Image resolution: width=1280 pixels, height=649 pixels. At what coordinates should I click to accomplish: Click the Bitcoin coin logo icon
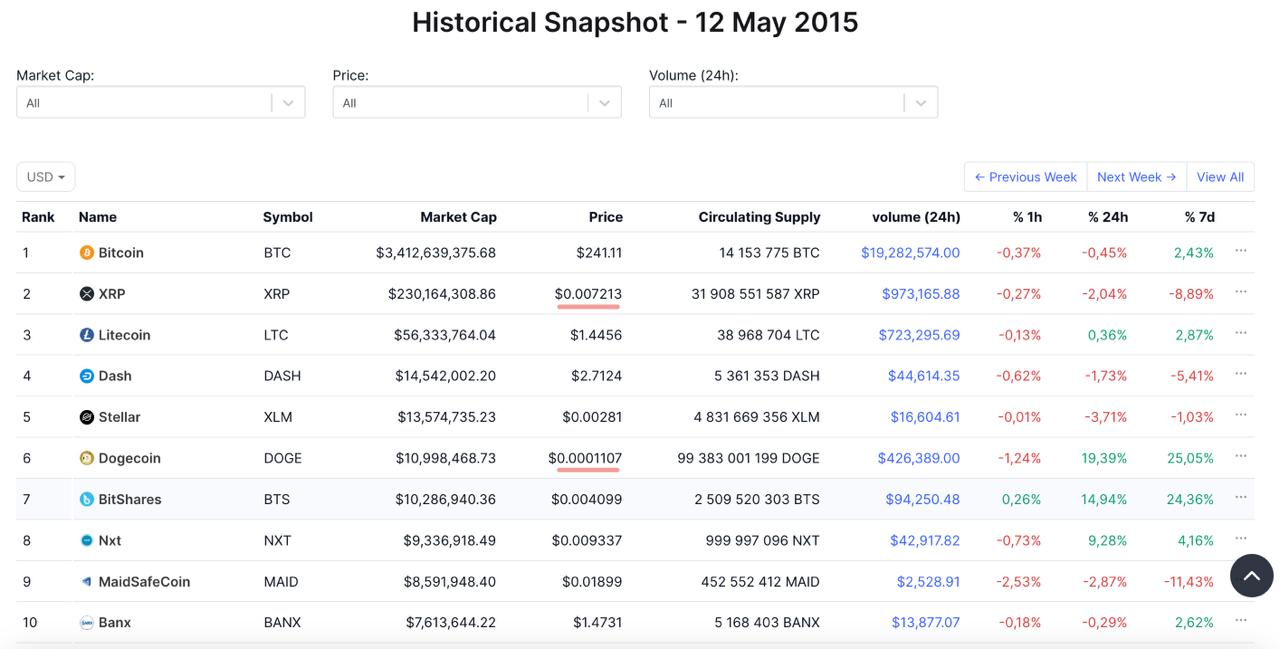pyautogui.click(x=86, y=253)
